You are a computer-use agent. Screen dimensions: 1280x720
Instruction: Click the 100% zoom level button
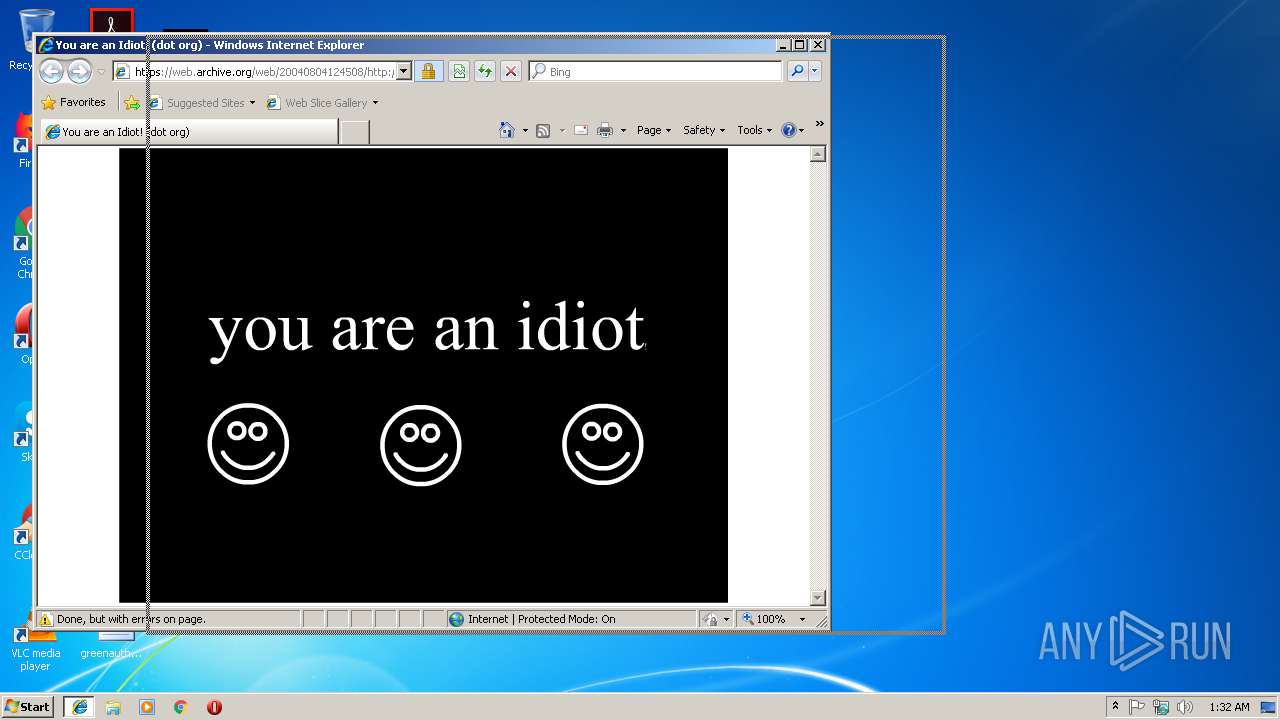click(764, 619)
